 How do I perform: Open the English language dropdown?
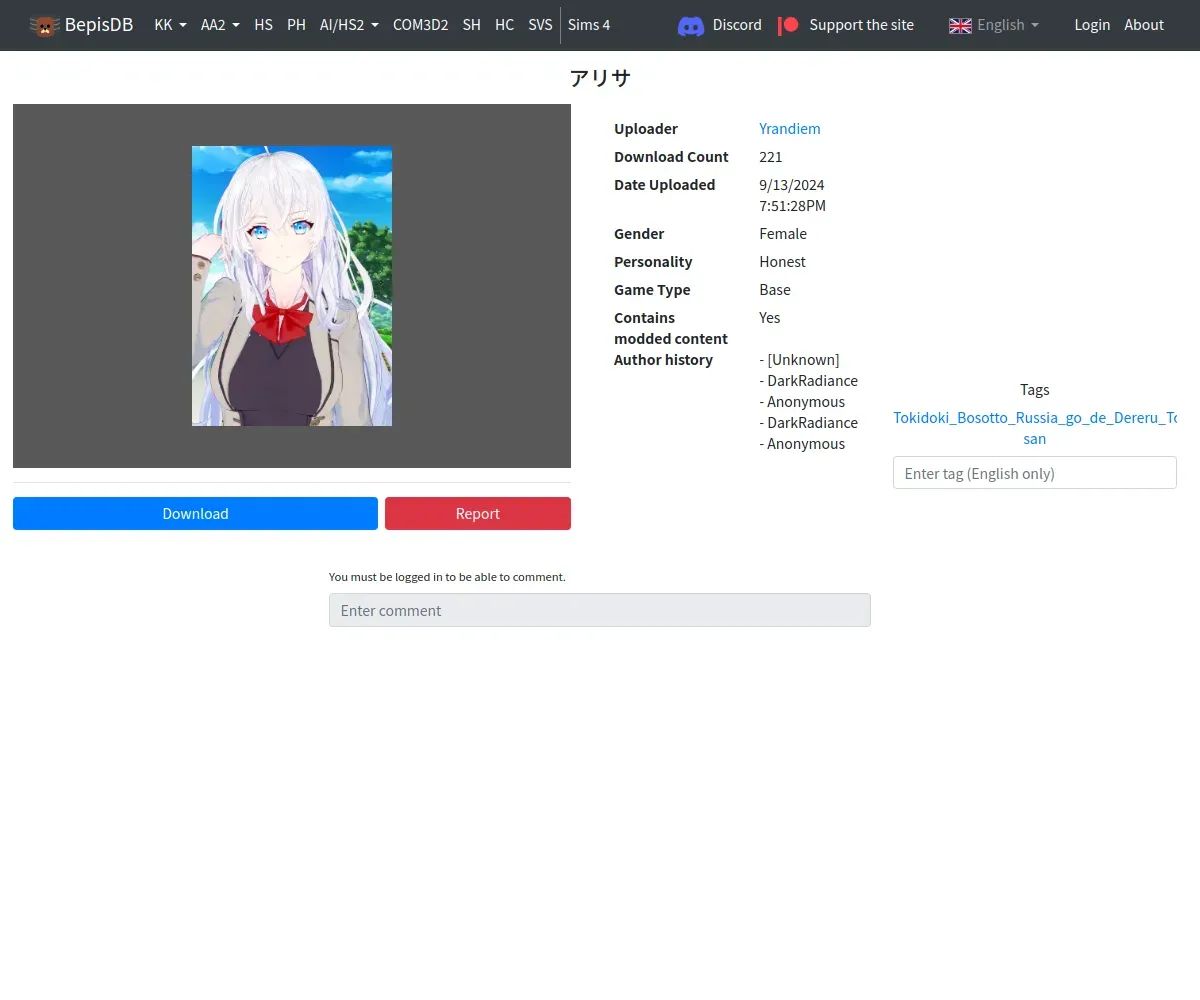click(x=1007, y=25)
